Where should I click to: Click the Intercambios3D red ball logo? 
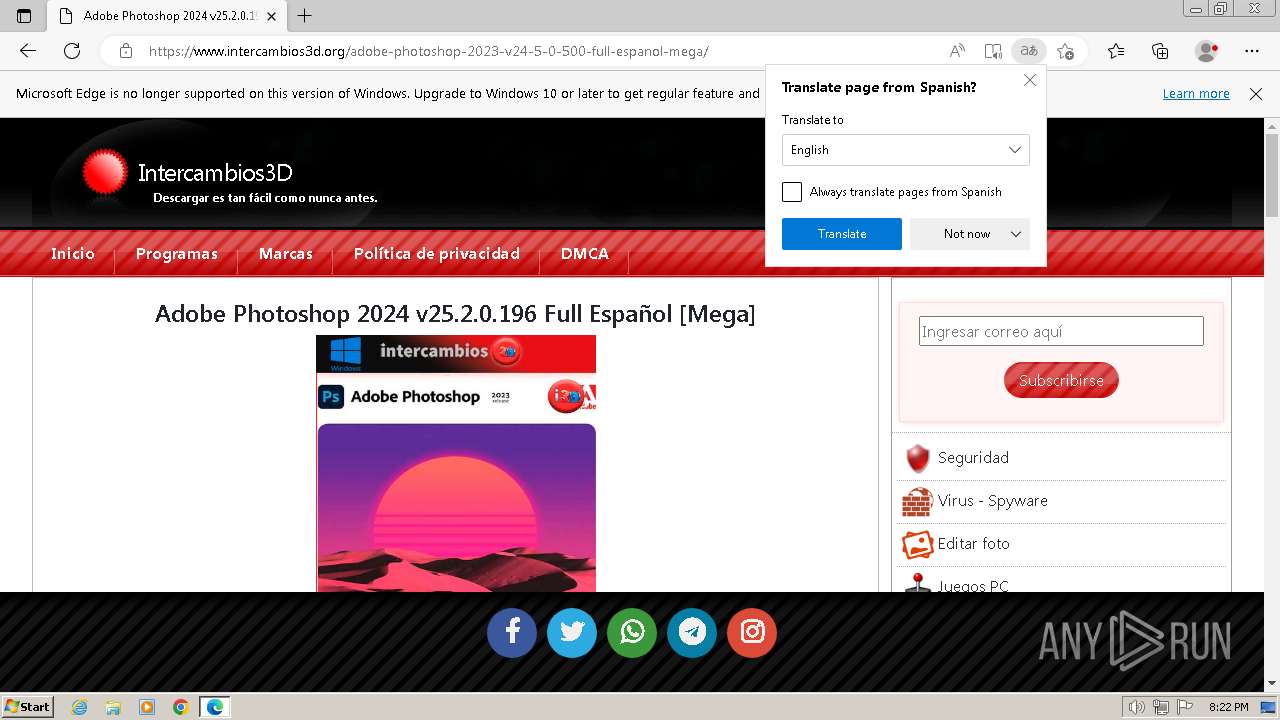pos(105,172)
